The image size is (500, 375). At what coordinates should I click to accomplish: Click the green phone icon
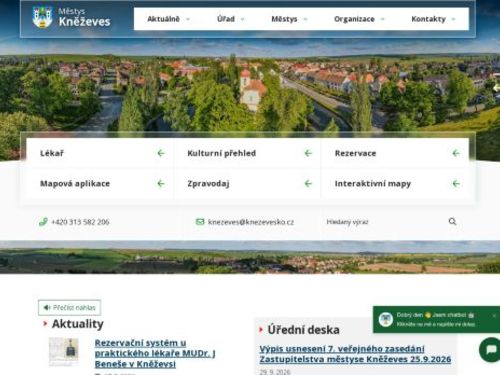pos(43,222)
